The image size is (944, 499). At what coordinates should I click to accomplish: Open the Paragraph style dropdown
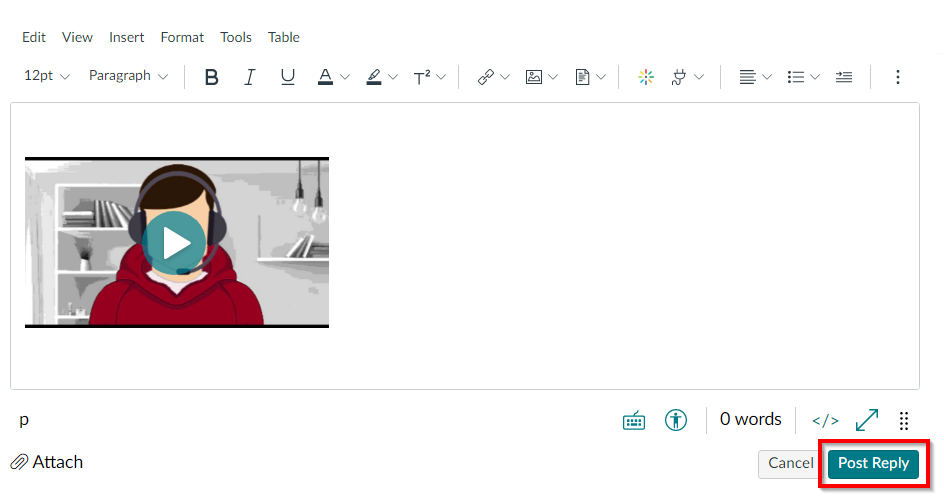click(x=128, y=76)
